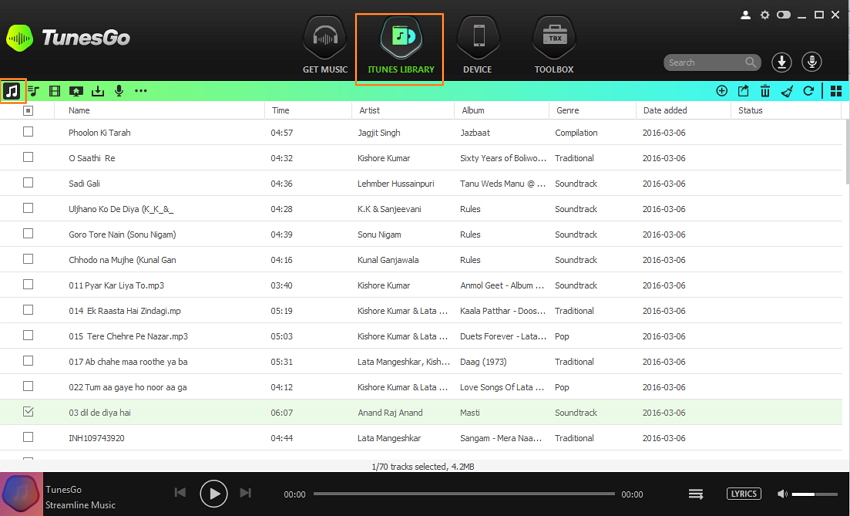
Task: Check the box for Sadi Gali
Action: [28, 183]
